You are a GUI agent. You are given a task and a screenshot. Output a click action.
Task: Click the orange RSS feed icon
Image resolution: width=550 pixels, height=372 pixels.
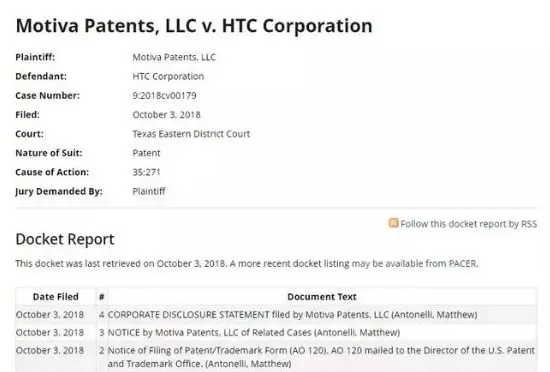393,223
